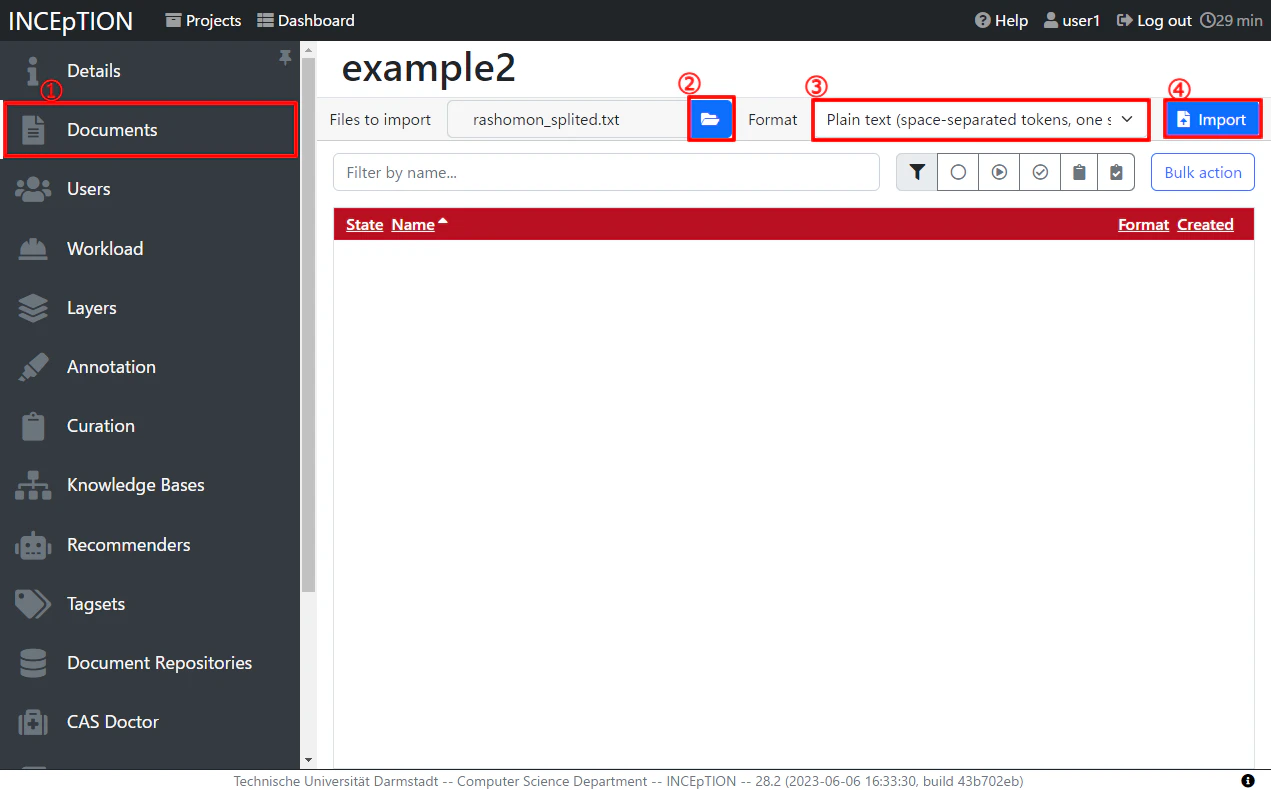Image resolution: width=1271 pixels, height=790 pixels.
Task: Open the Help link
Action: pos(1001,20)
